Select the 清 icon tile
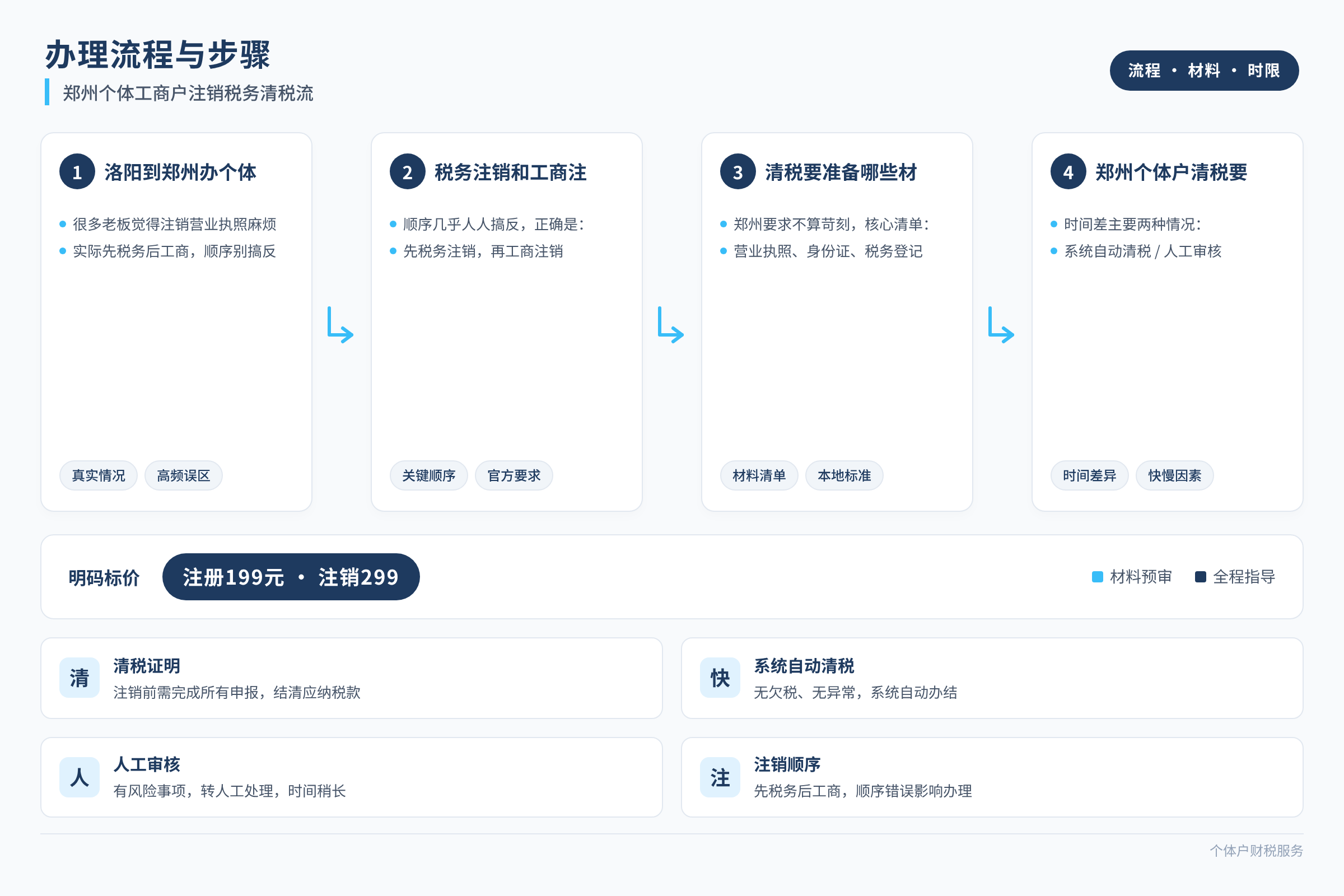Screen dimensions: 1344x896 80,678
